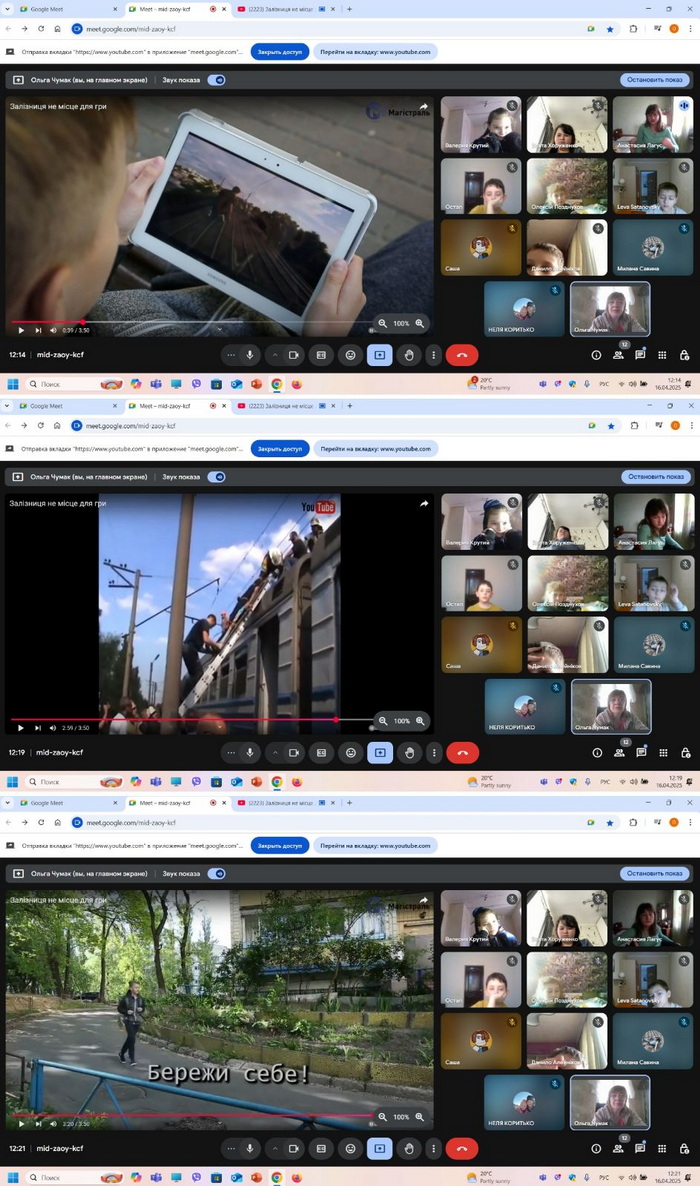Raise hand in the 12:14 Meet window

point(409,355)
